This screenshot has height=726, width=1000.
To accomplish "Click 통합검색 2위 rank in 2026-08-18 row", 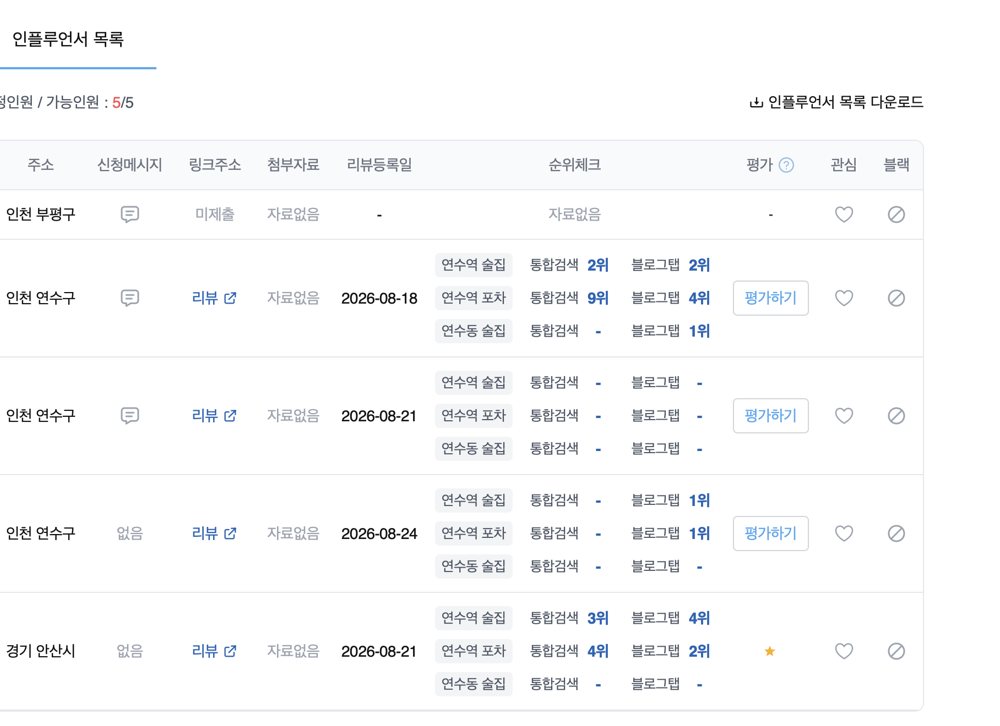I will click(570, 265).
